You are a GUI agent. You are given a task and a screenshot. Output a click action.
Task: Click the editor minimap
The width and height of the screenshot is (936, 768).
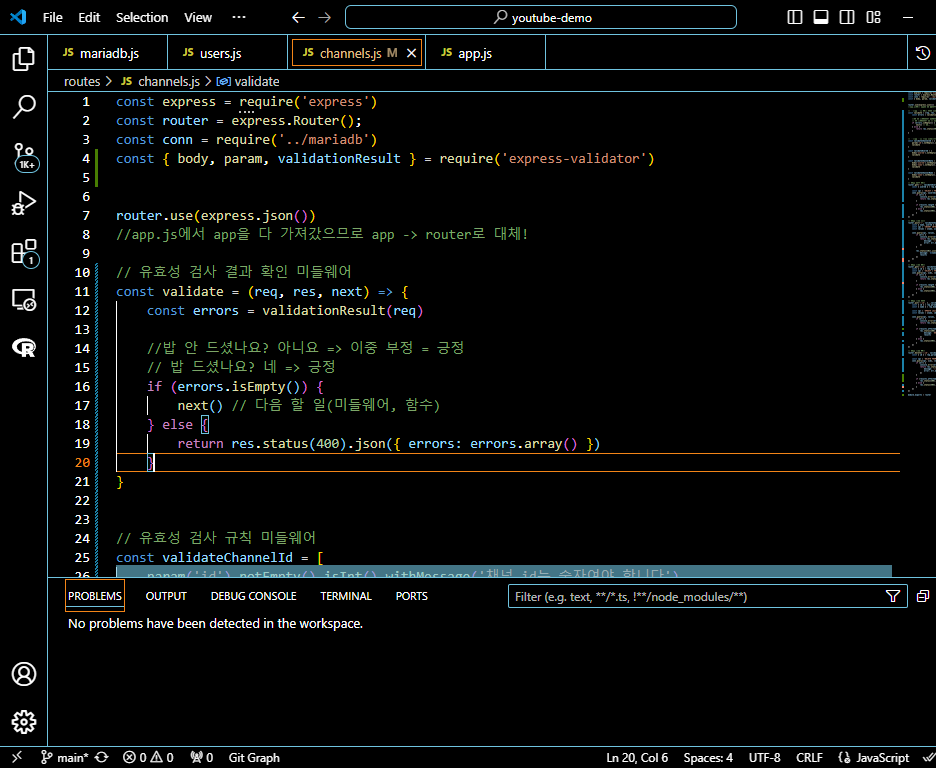coord(920,245)
